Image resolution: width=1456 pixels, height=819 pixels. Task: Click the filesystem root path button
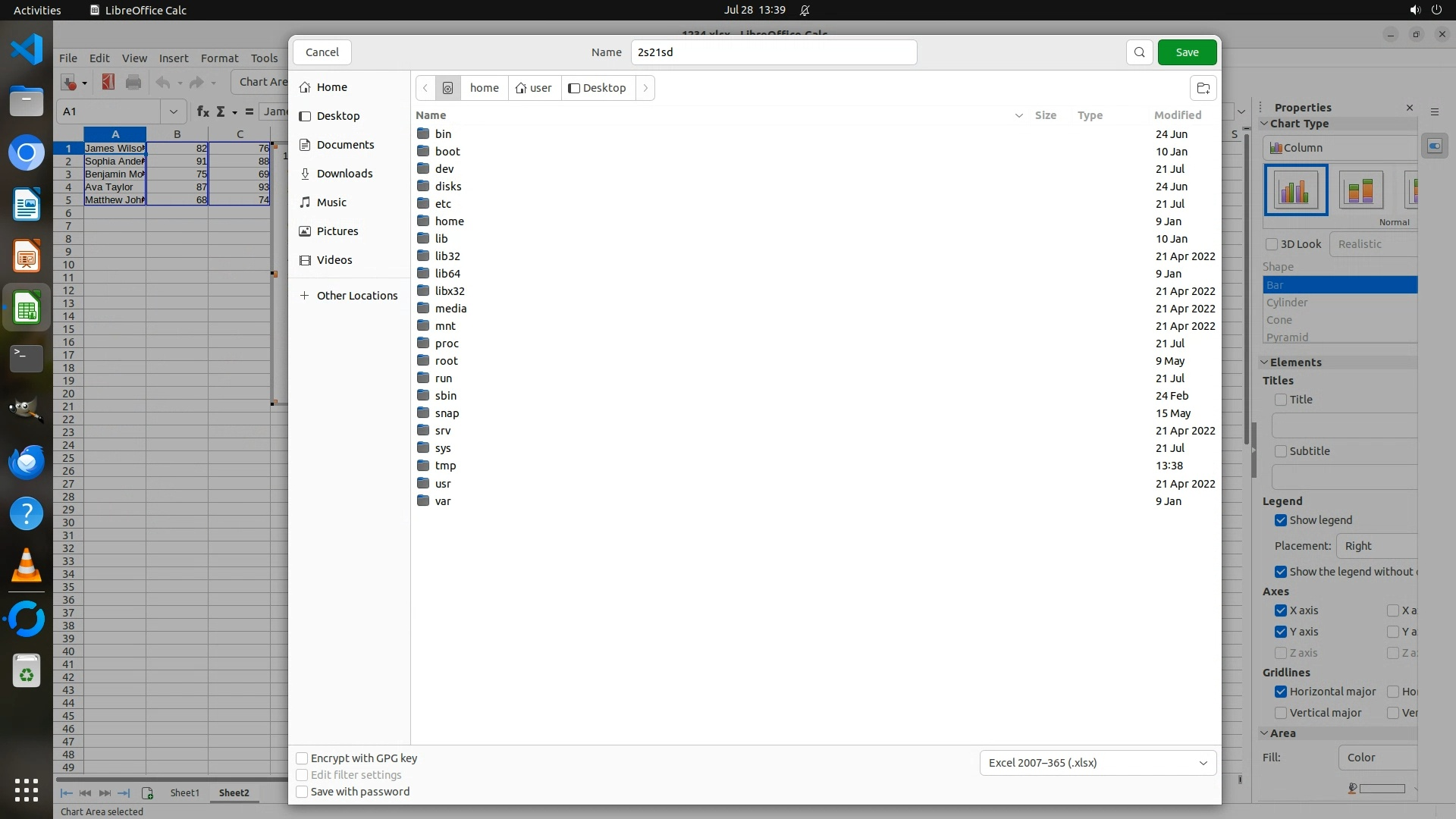point(448,88)
